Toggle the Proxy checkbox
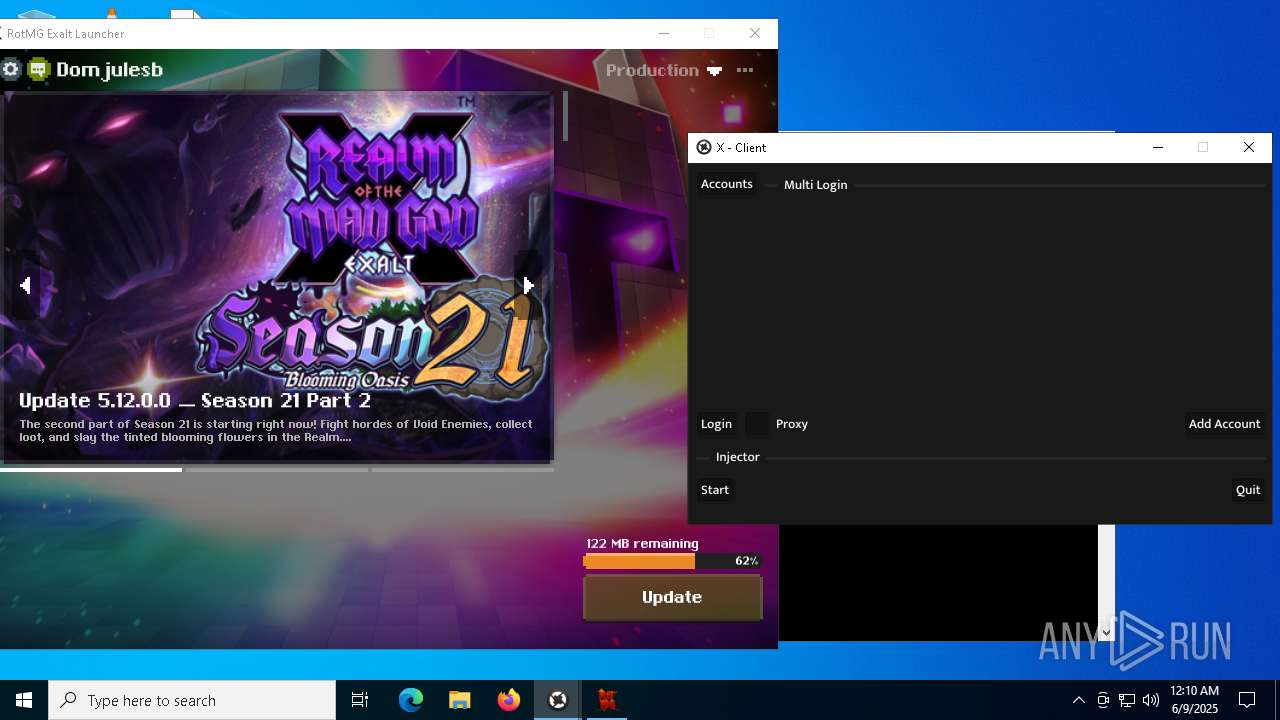The image size is (1280, 720). [758, 424]
